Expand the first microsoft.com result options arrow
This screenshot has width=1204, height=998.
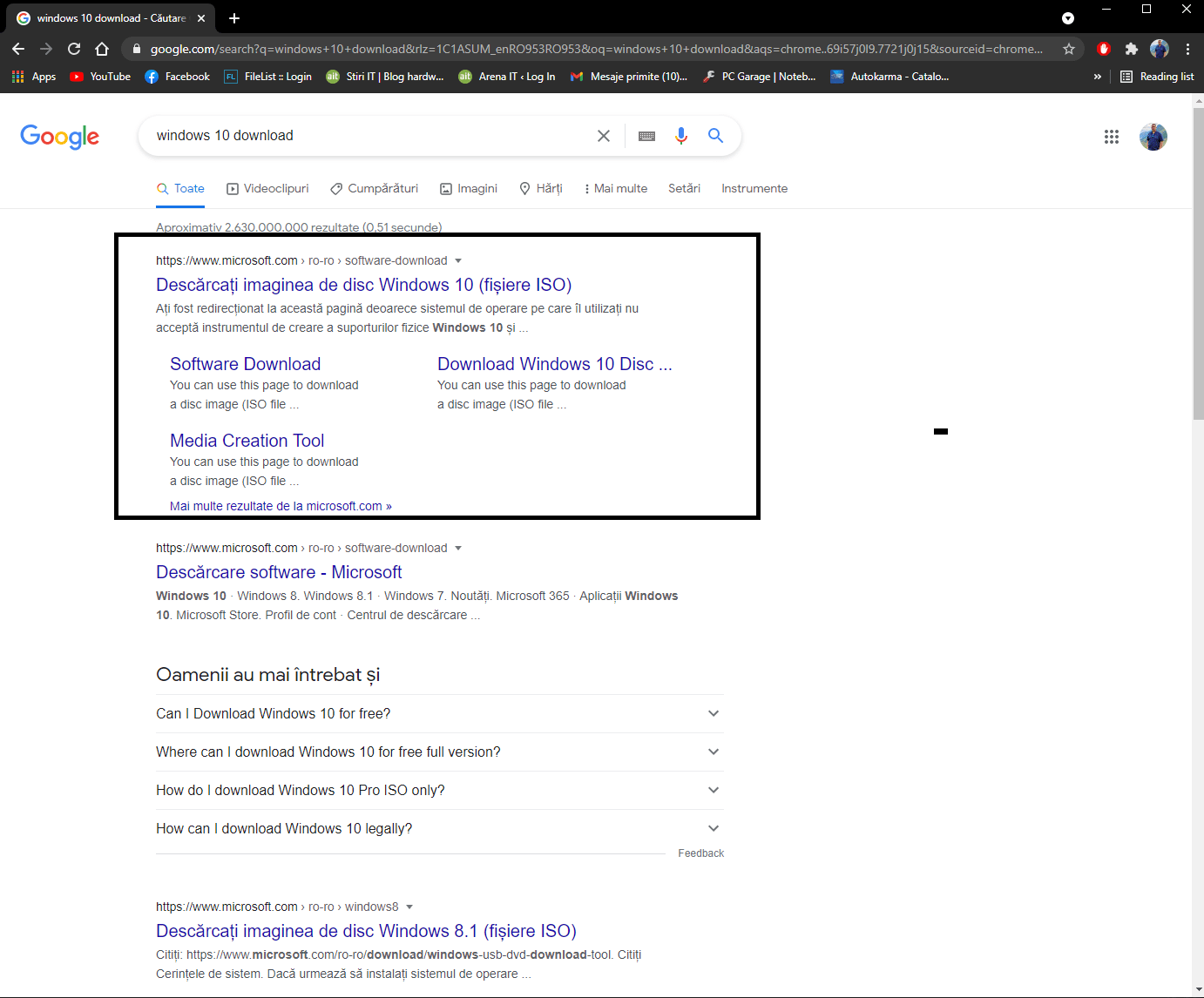458,260
